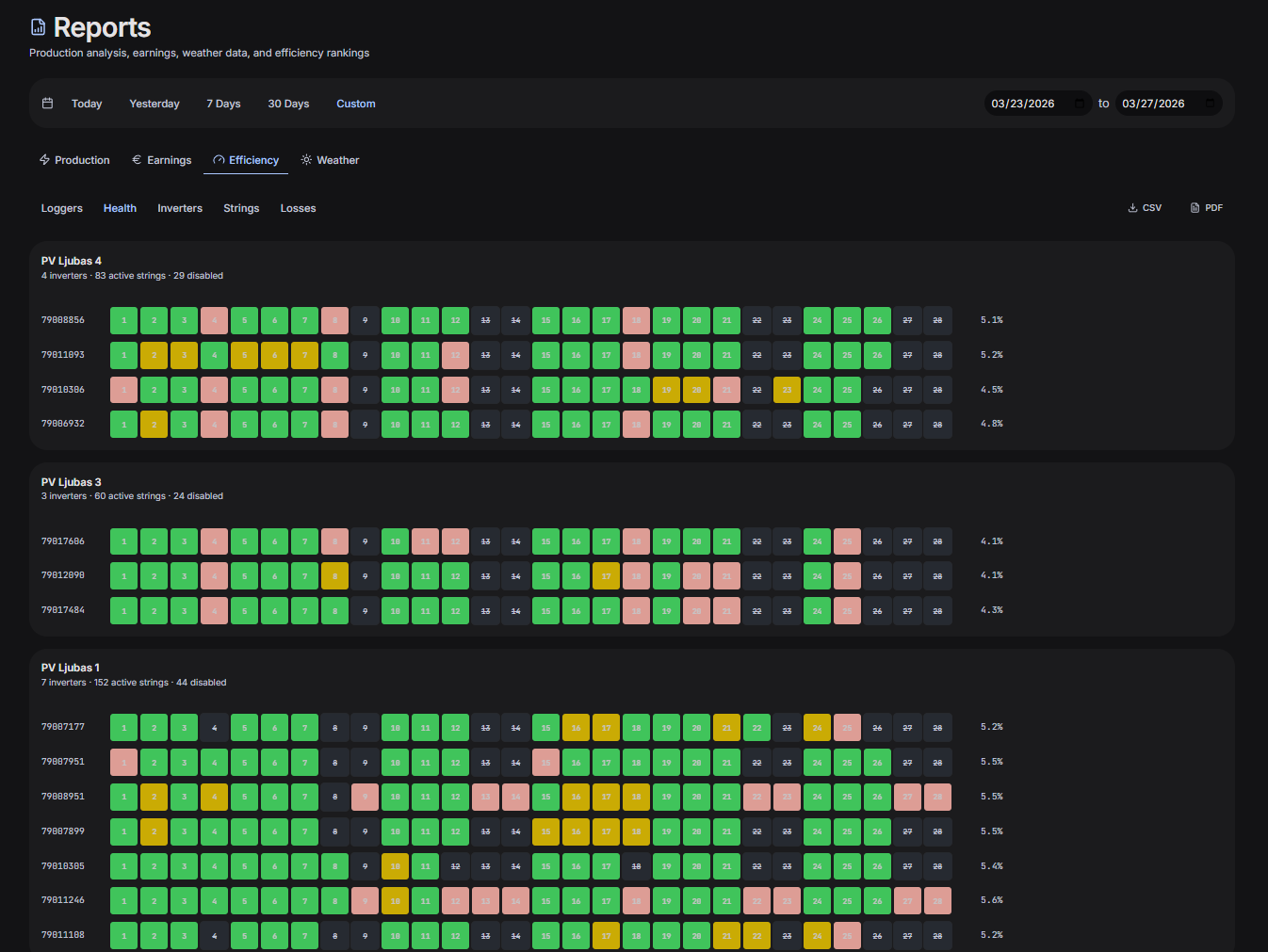Viewport: 1268px width, 952px height.
Task: Click the sun icon on the Weather tab
Action: [x=305, y=160]
